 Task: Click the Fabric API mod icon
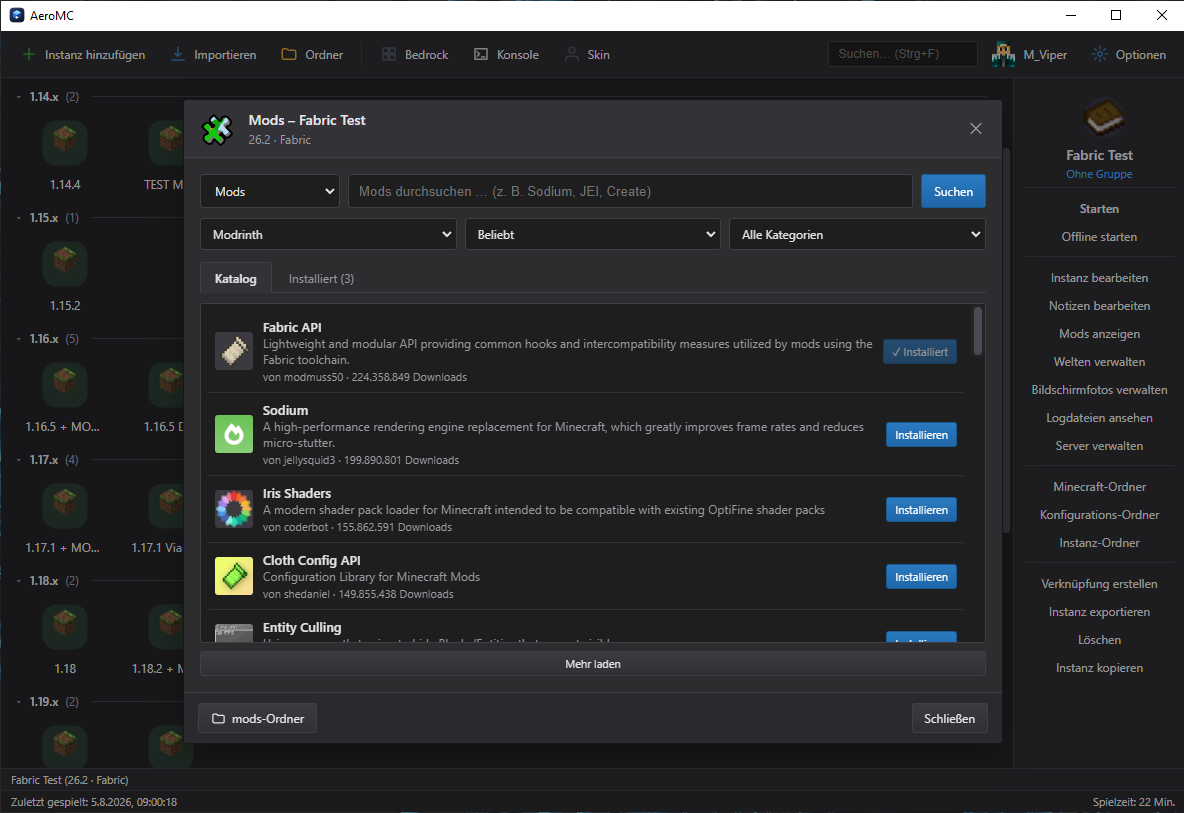(x=234, y=351)
